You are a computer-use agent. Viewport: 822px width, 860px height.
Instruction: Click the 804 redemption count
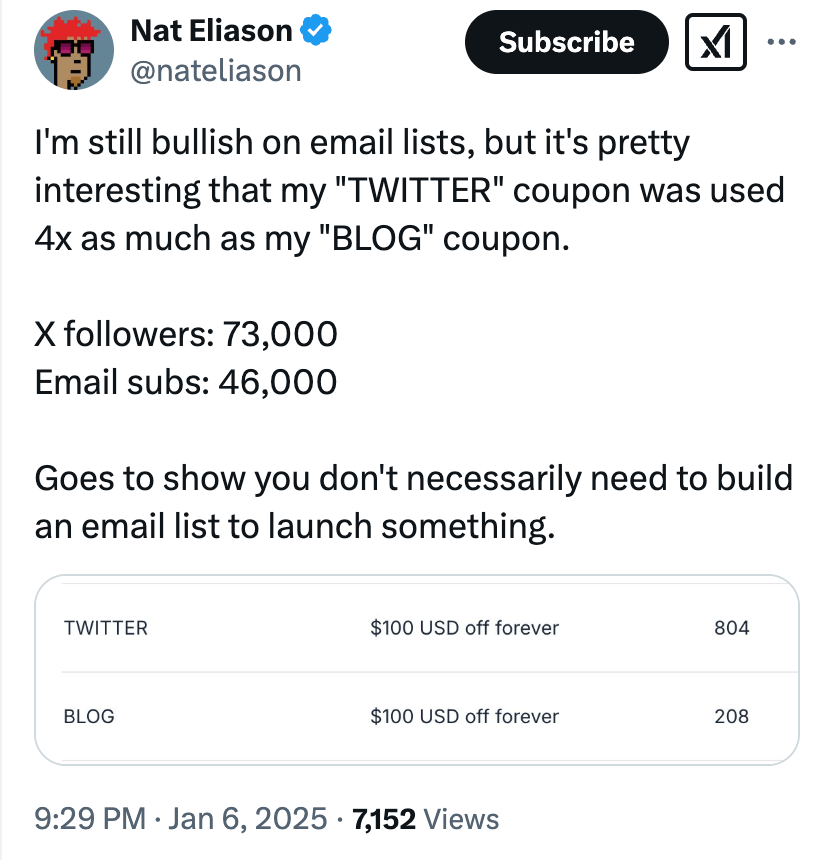tap(733, 628)
